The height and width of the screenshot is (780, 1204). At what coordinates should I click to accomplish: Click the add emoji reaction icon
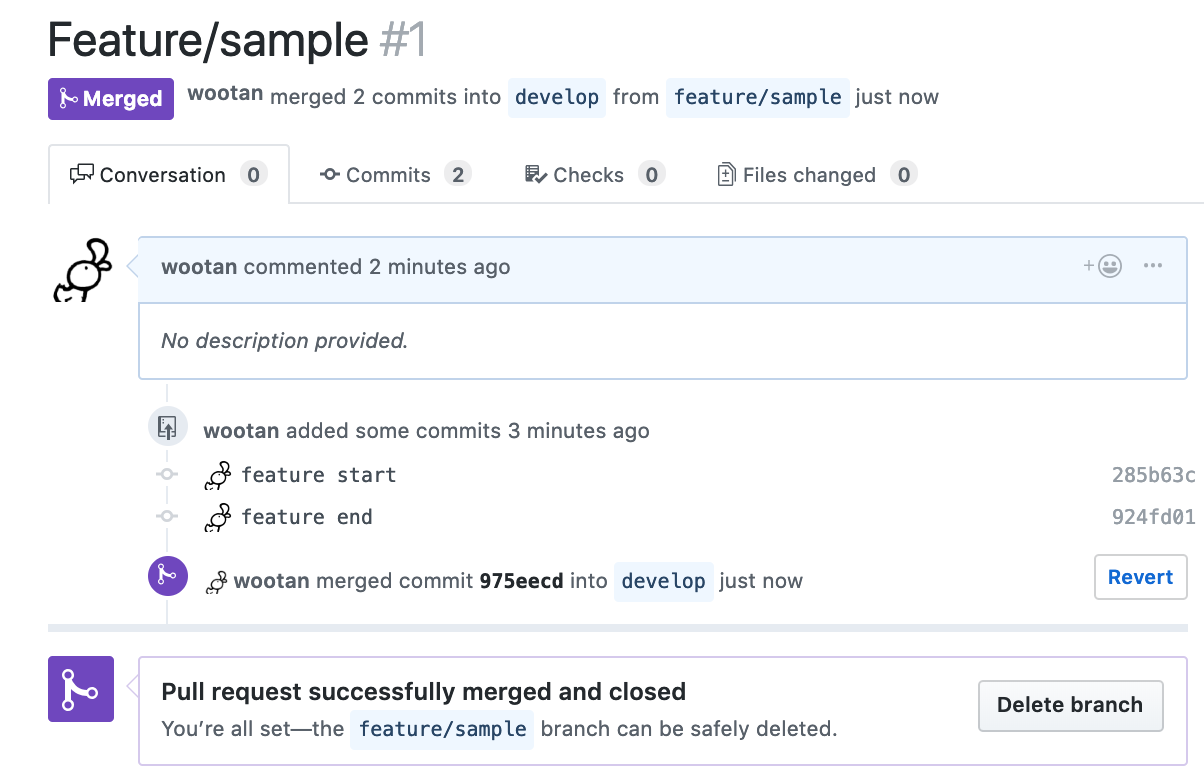point(1102,266)
